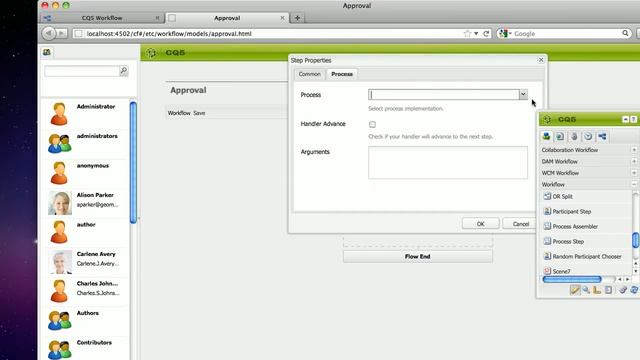Select the administrators group
Image resolution: width=640 pixels, height=360 pixels.
point(85,143)
